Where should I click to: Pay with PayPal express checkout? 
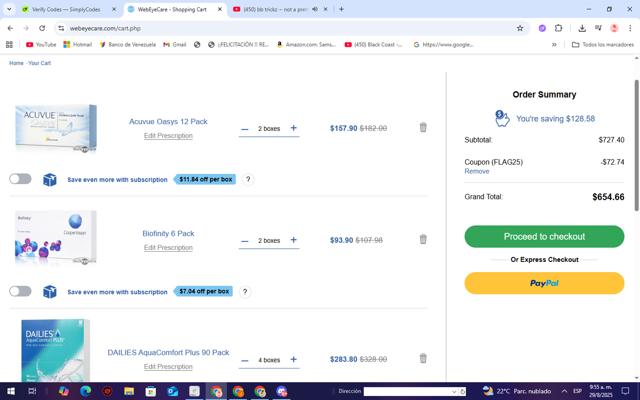544,283
